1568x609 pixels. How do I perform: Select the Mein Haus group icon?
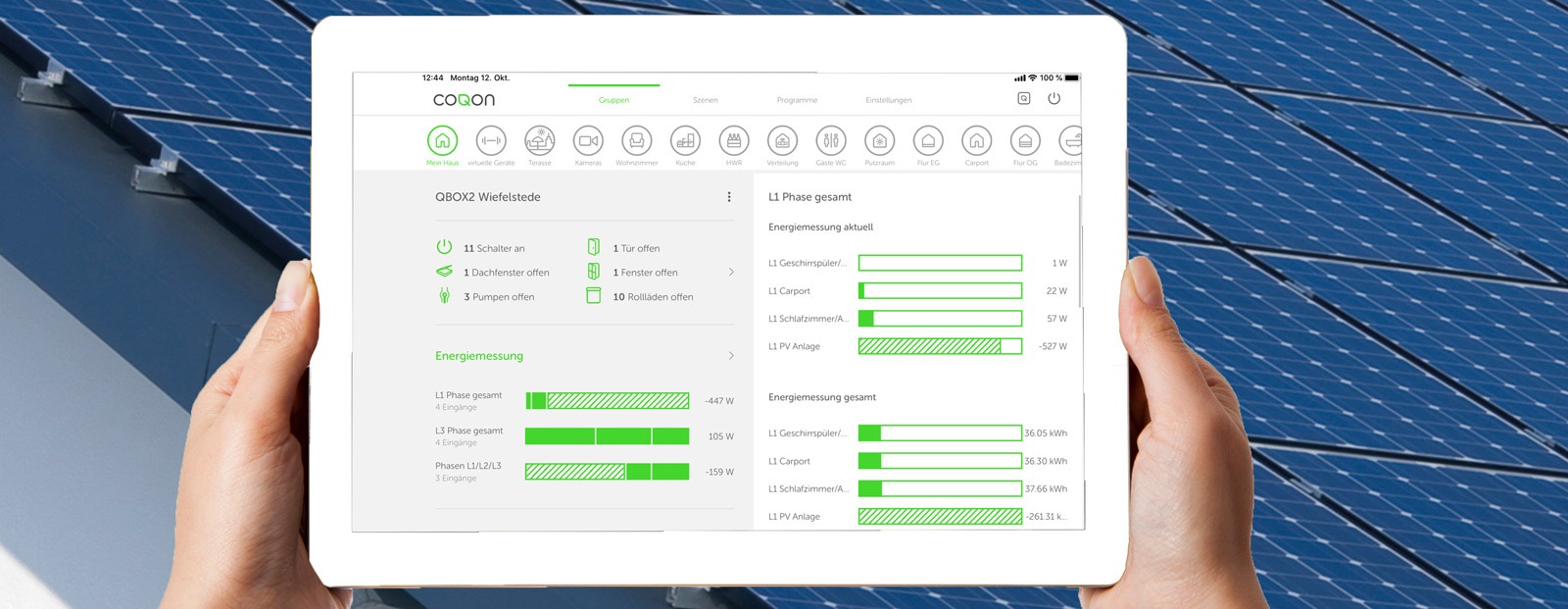coord(442,141)
